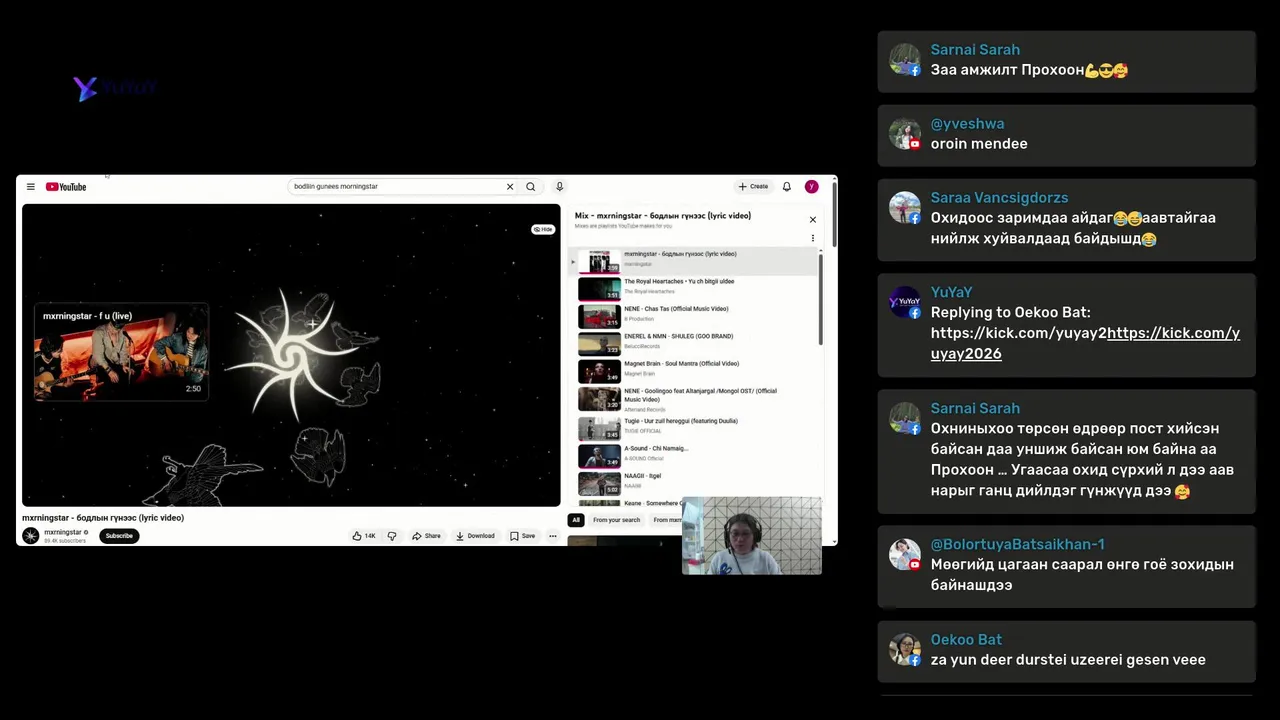Open the mxrningstar channel avatar
This screenshot has width=1280, height=720.
(31, 536)
